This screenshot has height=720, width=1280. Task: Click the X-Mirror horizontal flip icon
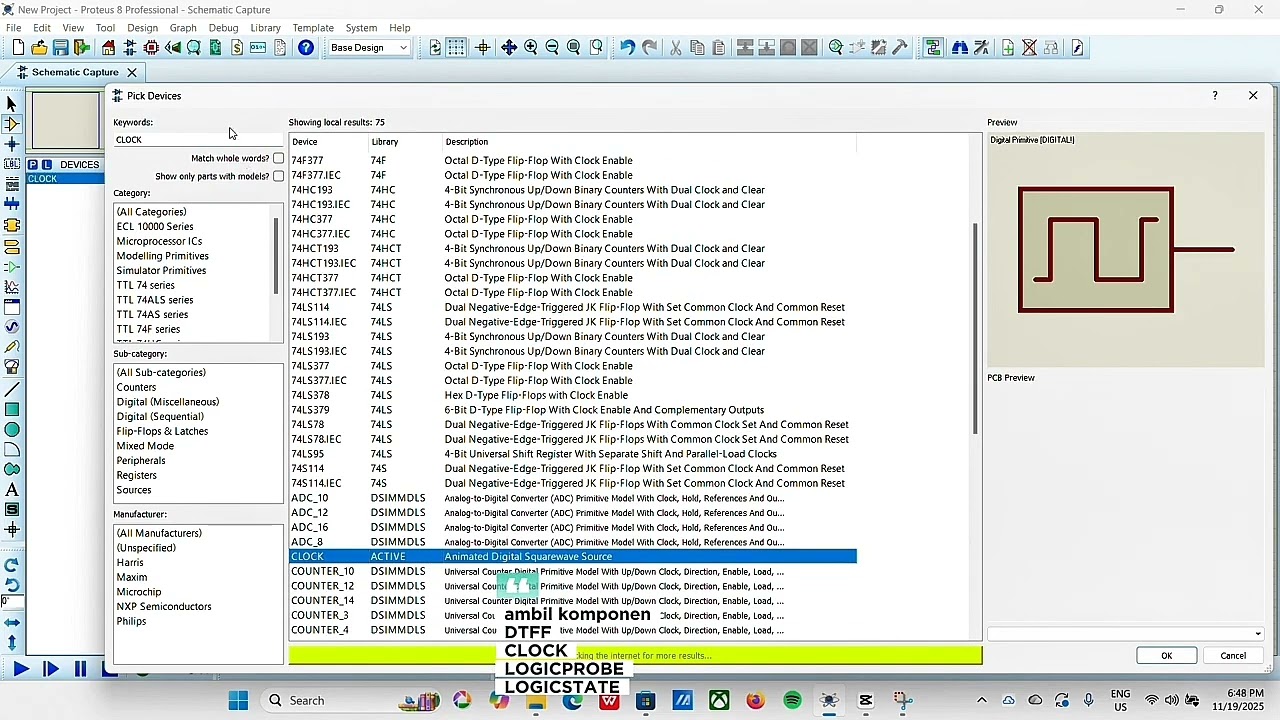(12, 622)
